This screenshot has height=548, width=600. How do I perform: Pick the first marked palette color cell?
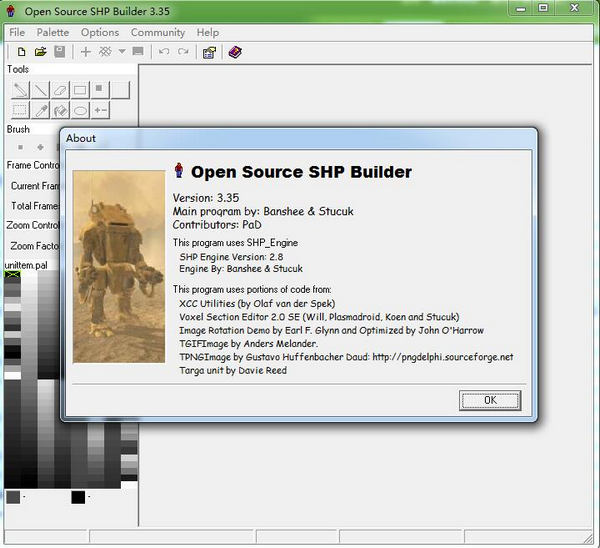click(x=12, y=274)
